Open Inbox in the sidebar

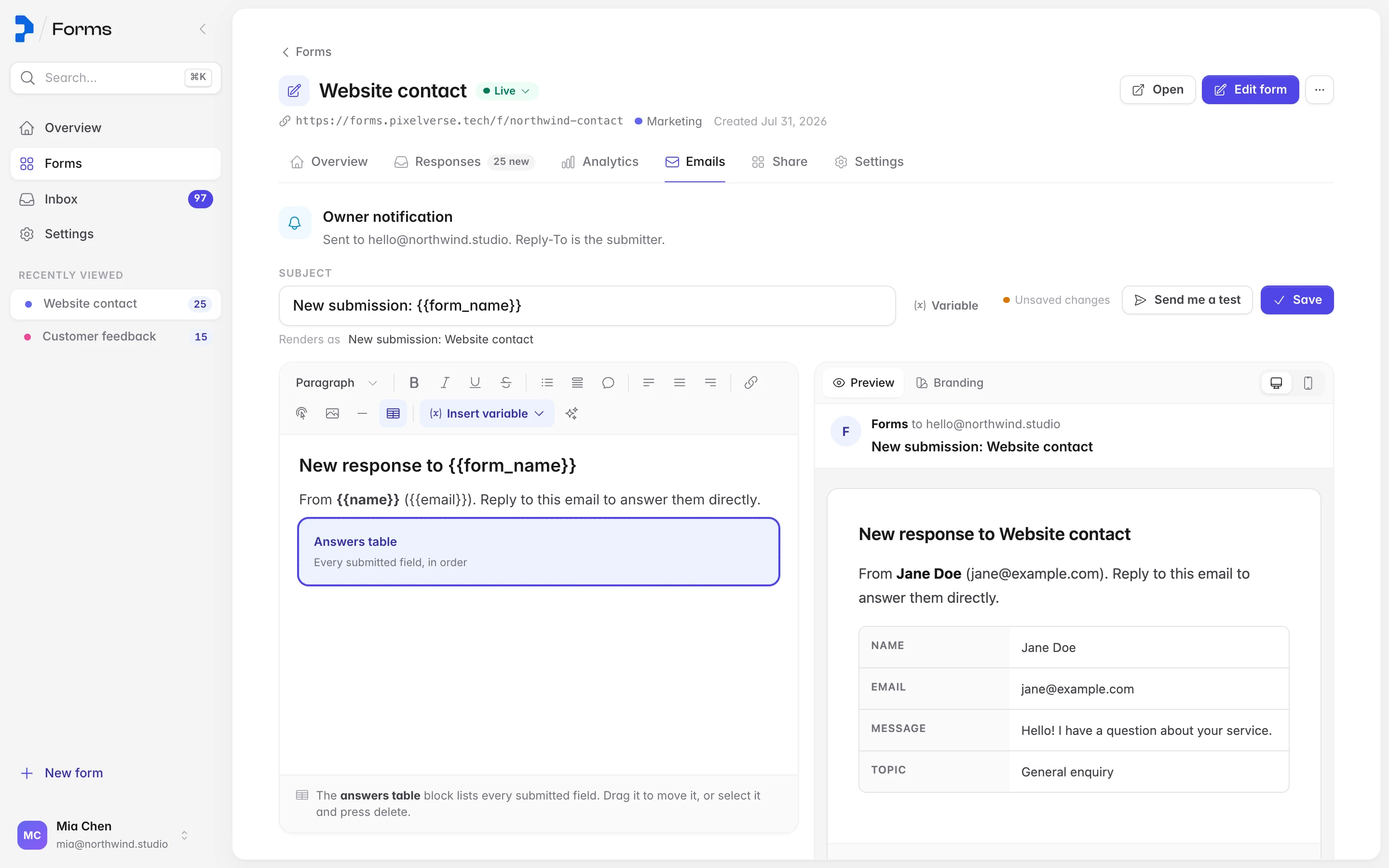[115, 199]
